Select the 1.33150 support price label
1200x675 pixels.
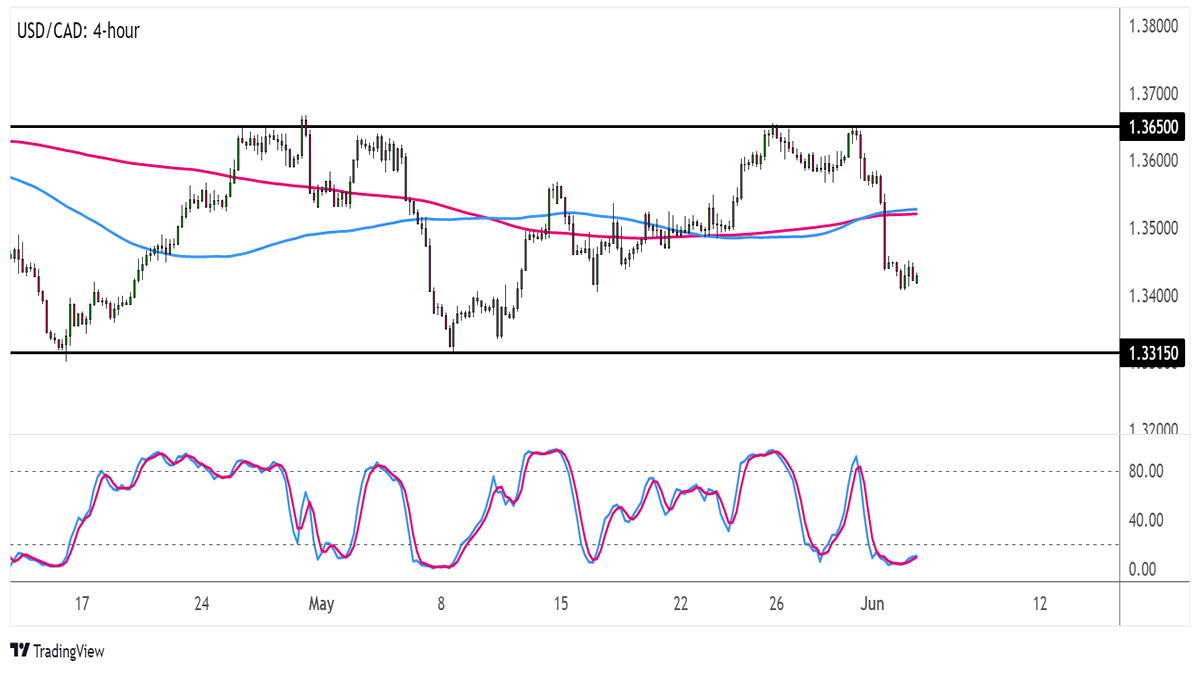point(1154,353)
